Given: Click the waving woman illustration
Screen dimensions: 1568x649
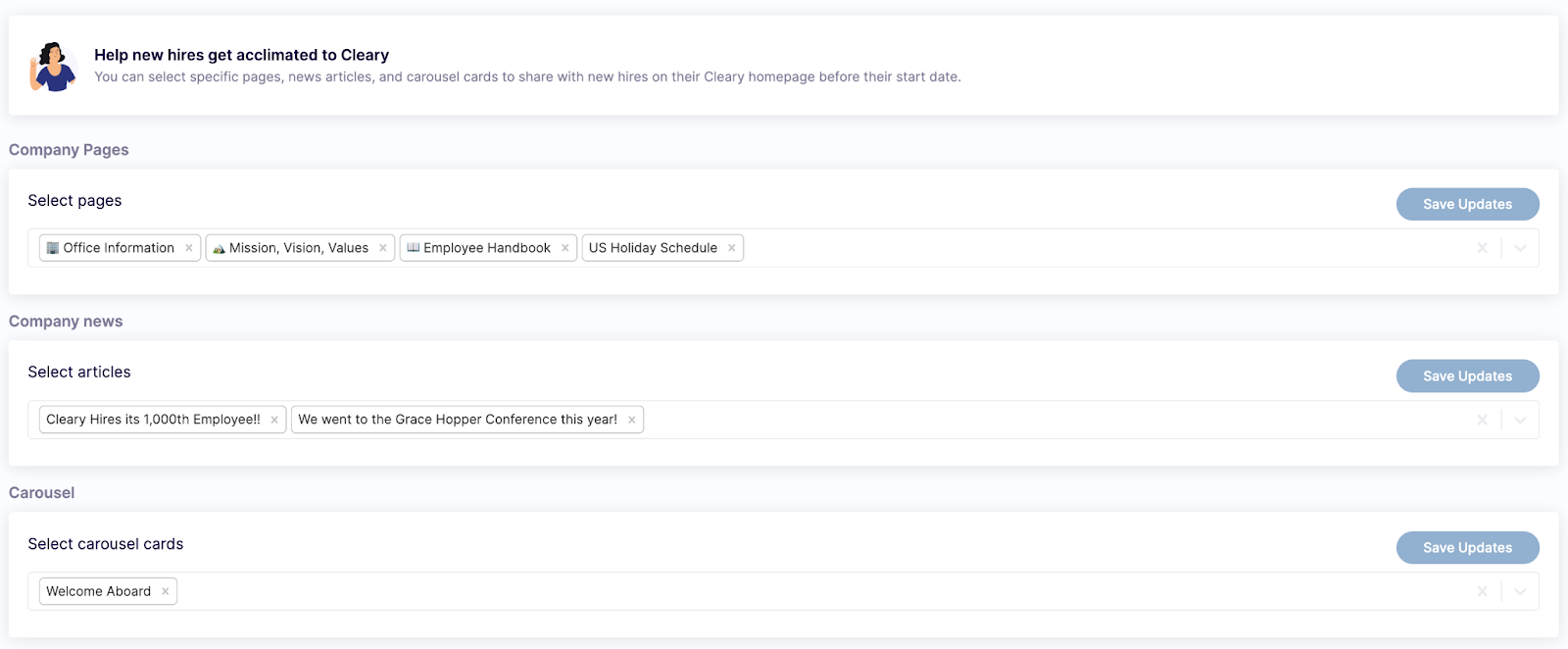Looking at the screenshot, I should coord(53,67).
